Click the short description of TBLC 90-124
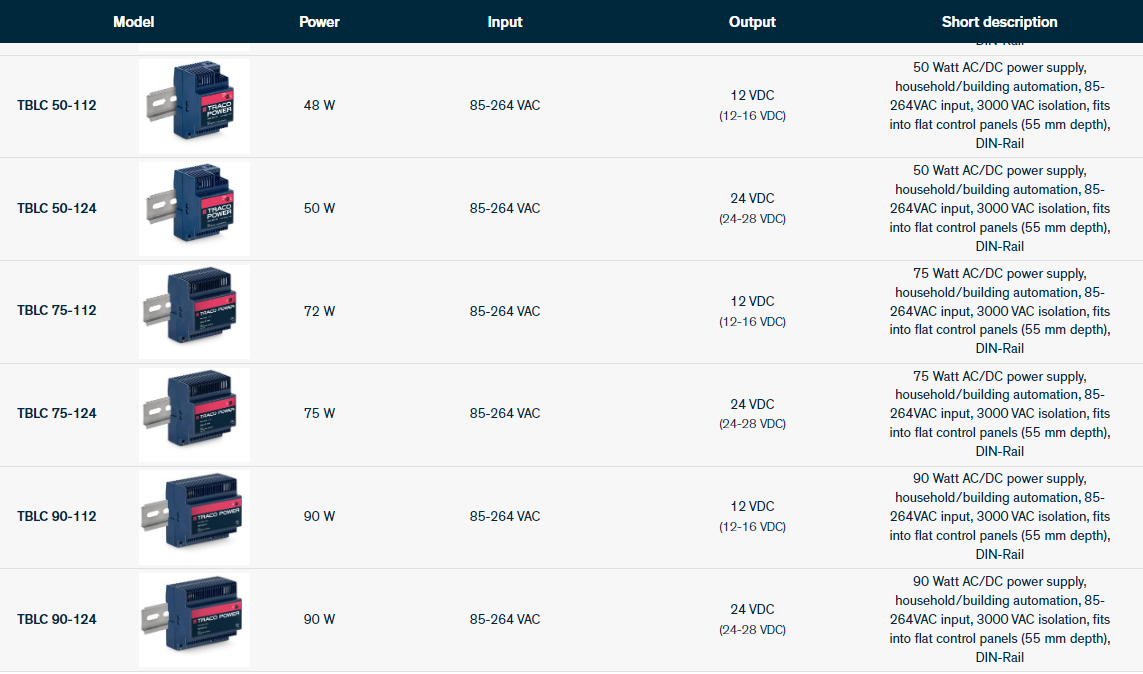 tap(999, 619)
